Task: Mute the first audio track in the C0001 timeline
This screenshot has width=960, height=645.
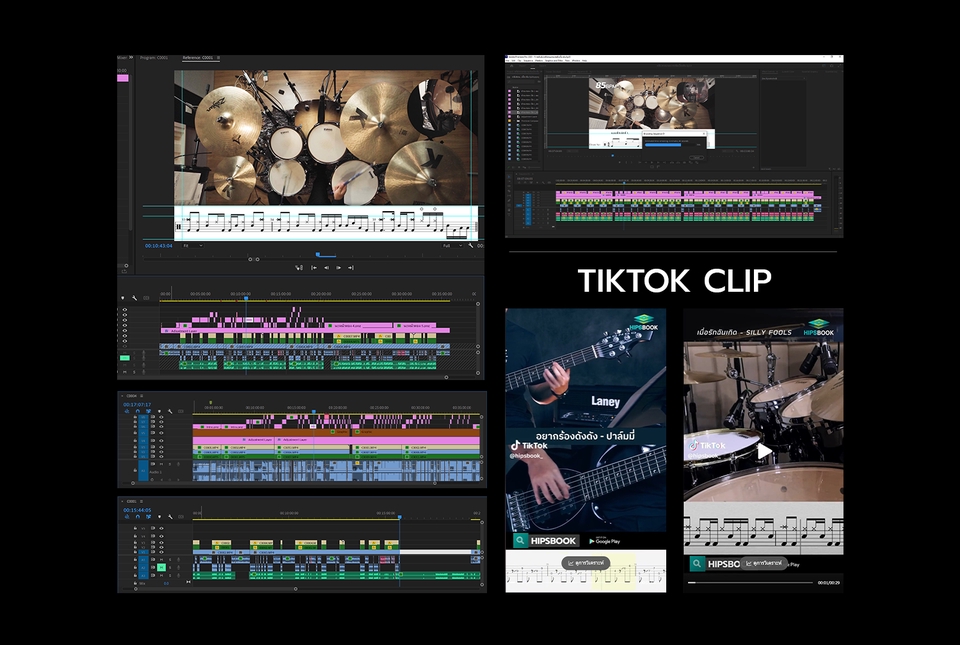Action: tap(162, 559)
